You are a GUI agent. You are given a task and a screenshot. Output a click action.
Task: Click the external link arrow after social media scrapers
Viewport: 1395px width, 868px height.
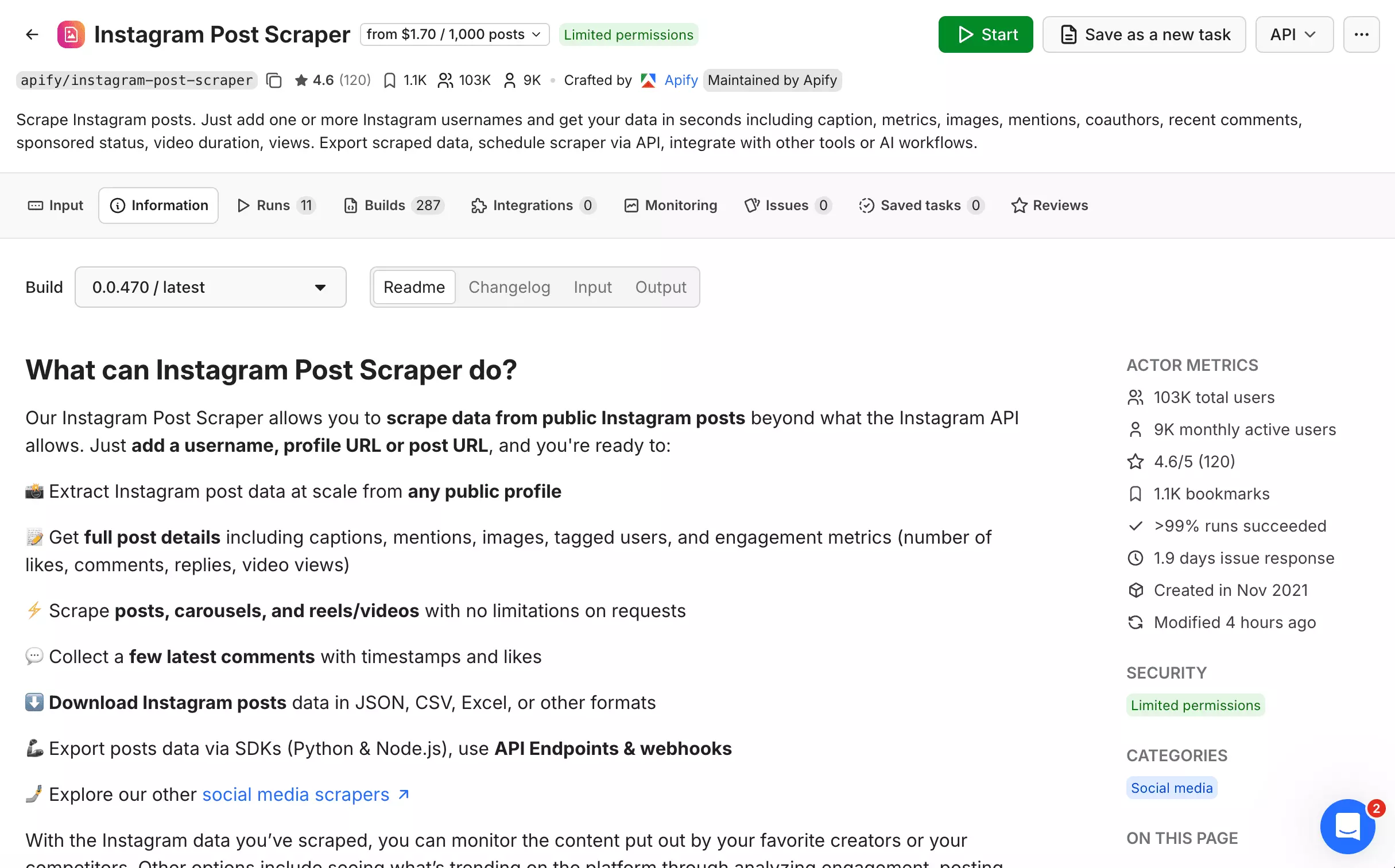[x=404, y=795]
